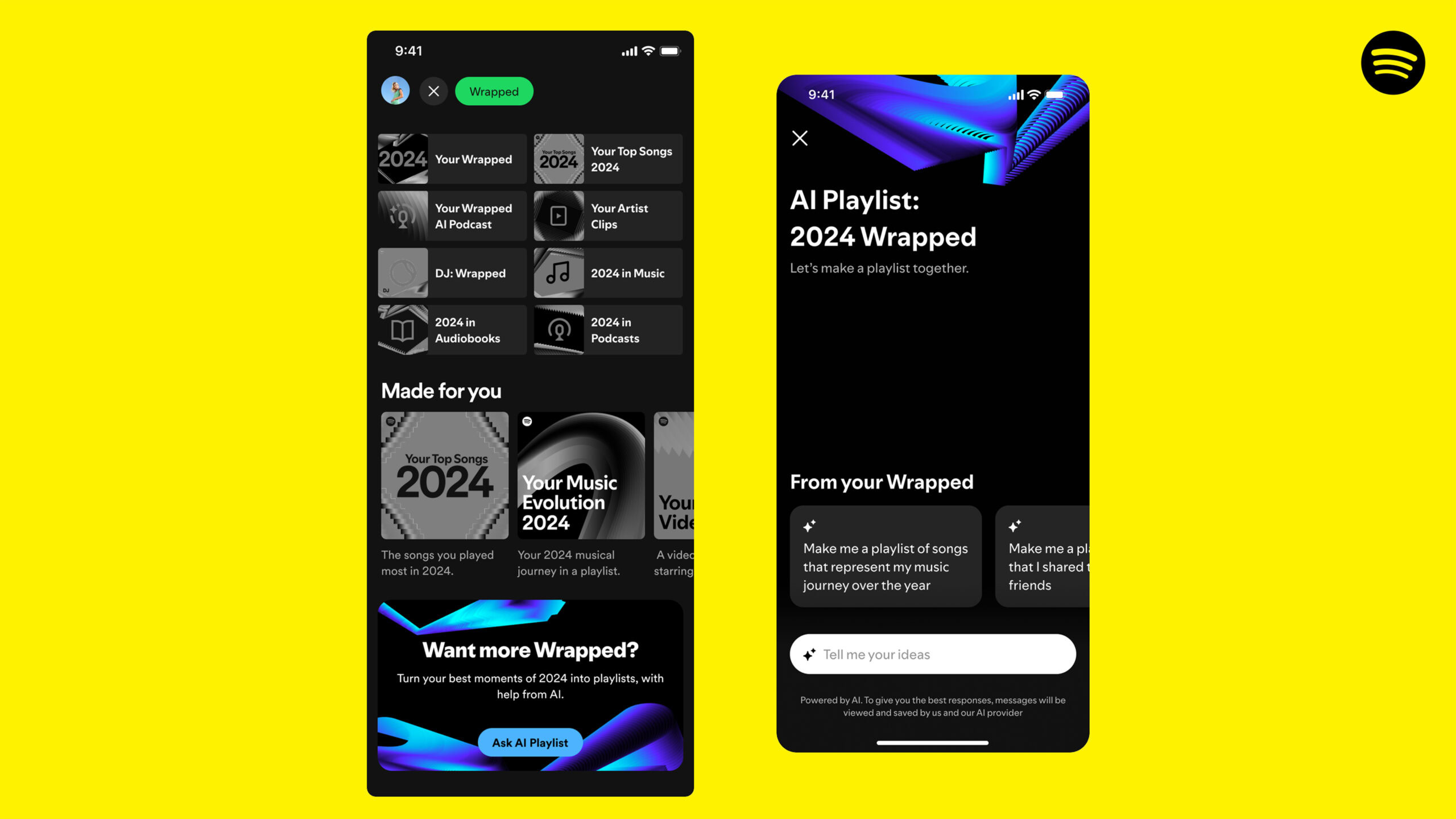Toggle Wrapped filter pill
The height and width of the screenshot is (819, 1456).
point(494,91)
